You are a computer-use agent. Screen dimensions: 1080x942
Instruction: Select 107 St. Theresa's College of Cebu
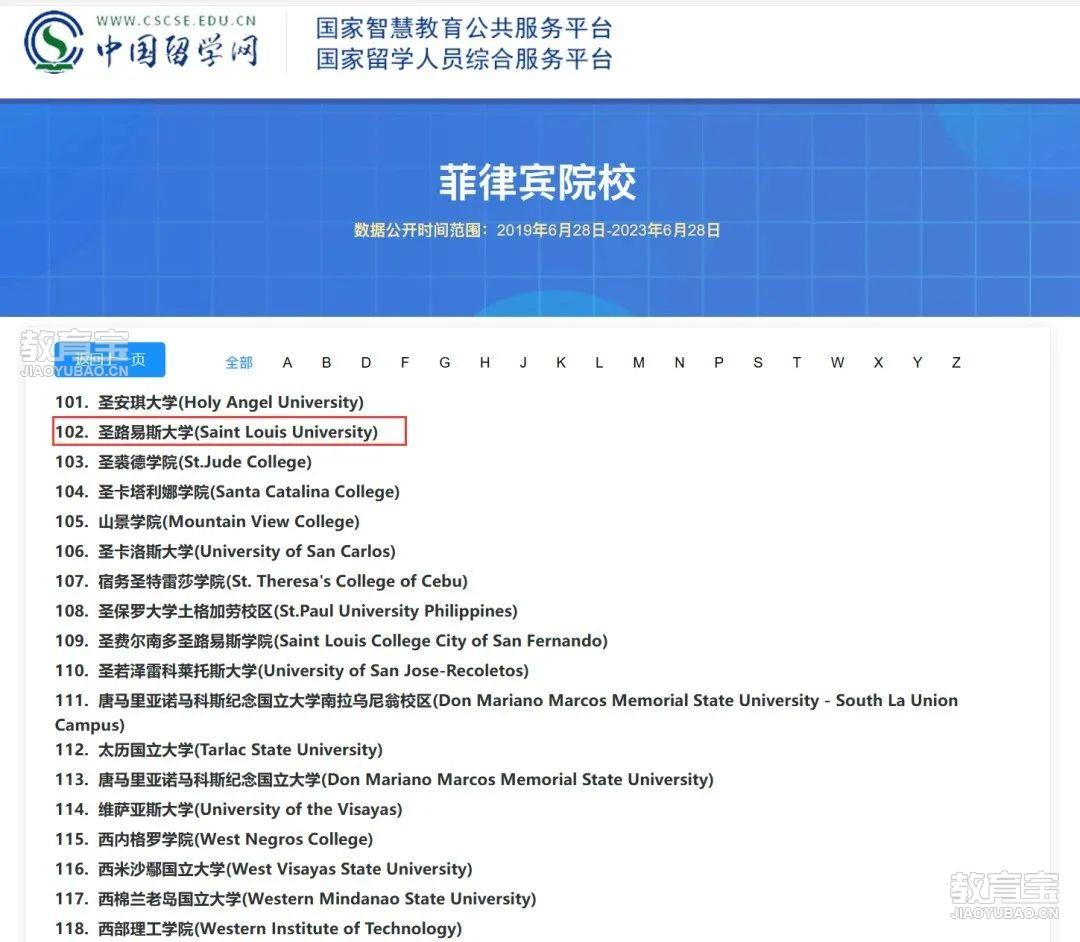coord(262,581)
